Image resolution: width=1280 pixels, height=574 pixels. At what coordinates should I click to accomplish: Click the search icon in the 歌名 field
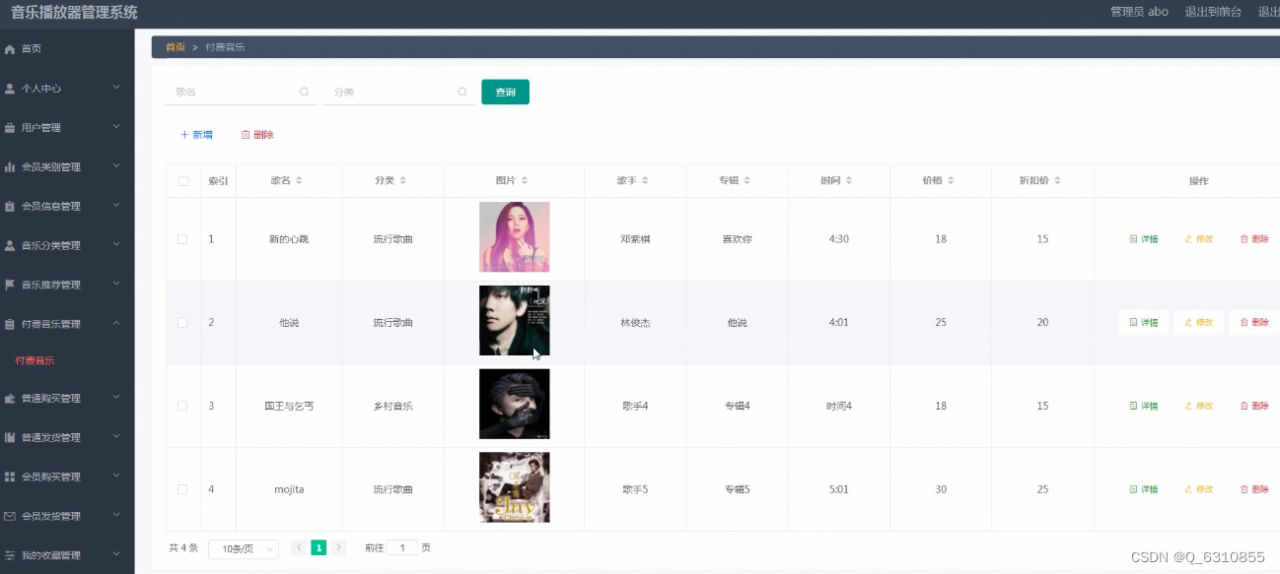[x=304, y=92]
